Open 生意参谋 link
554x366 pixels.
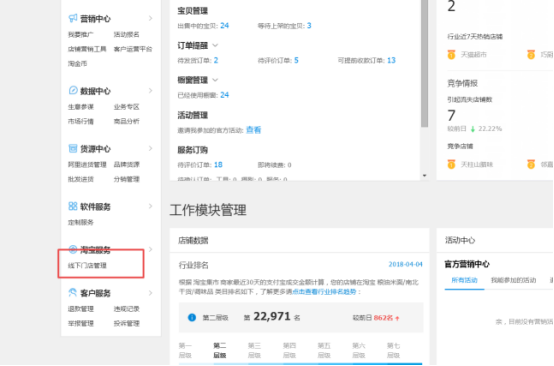(81, 107)
